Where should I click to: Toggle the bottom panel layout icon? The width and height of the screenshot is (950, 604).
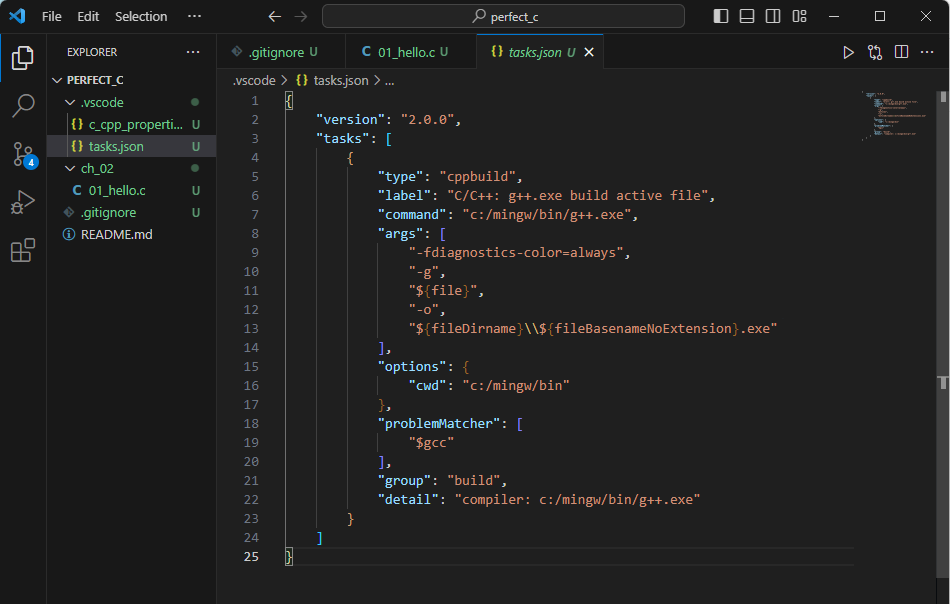[x=747, y=16]
